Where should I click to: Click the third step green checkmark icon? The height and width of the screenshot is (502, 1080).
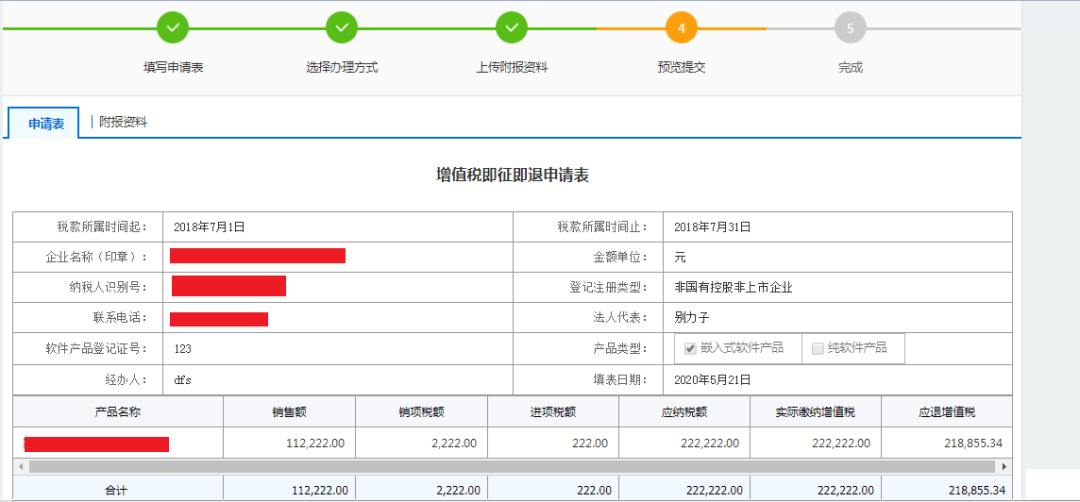pos(511,28)
